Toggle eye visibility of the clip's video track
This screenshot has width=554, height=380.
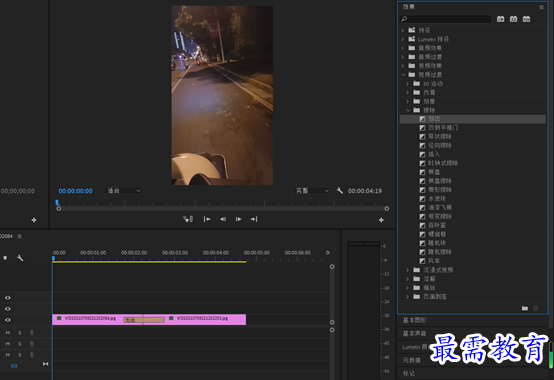(8, 320)
